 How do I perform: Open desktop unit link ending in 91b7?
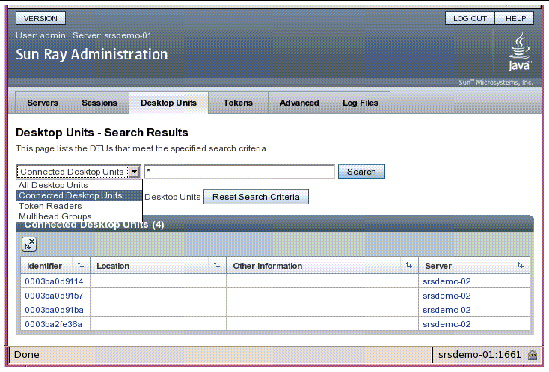[54, 296]
